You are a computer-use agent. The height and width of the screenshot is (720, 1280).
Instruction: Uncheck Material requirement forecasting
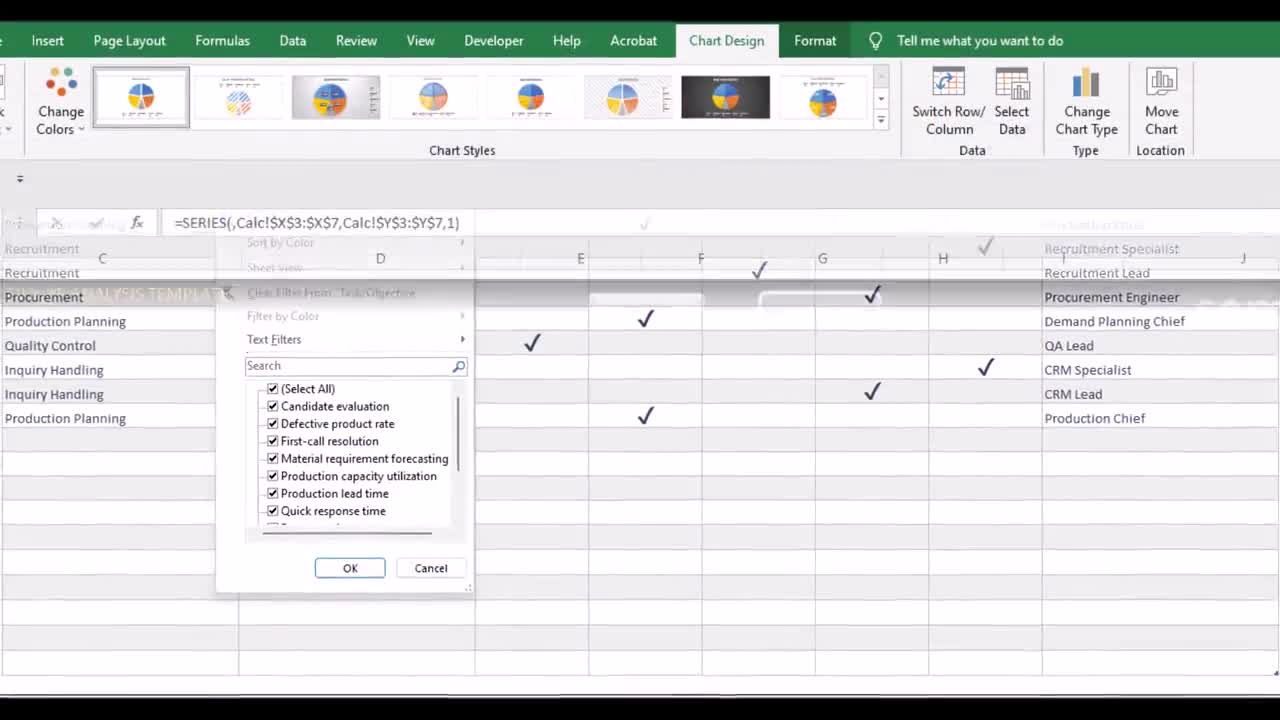[272, 458]
